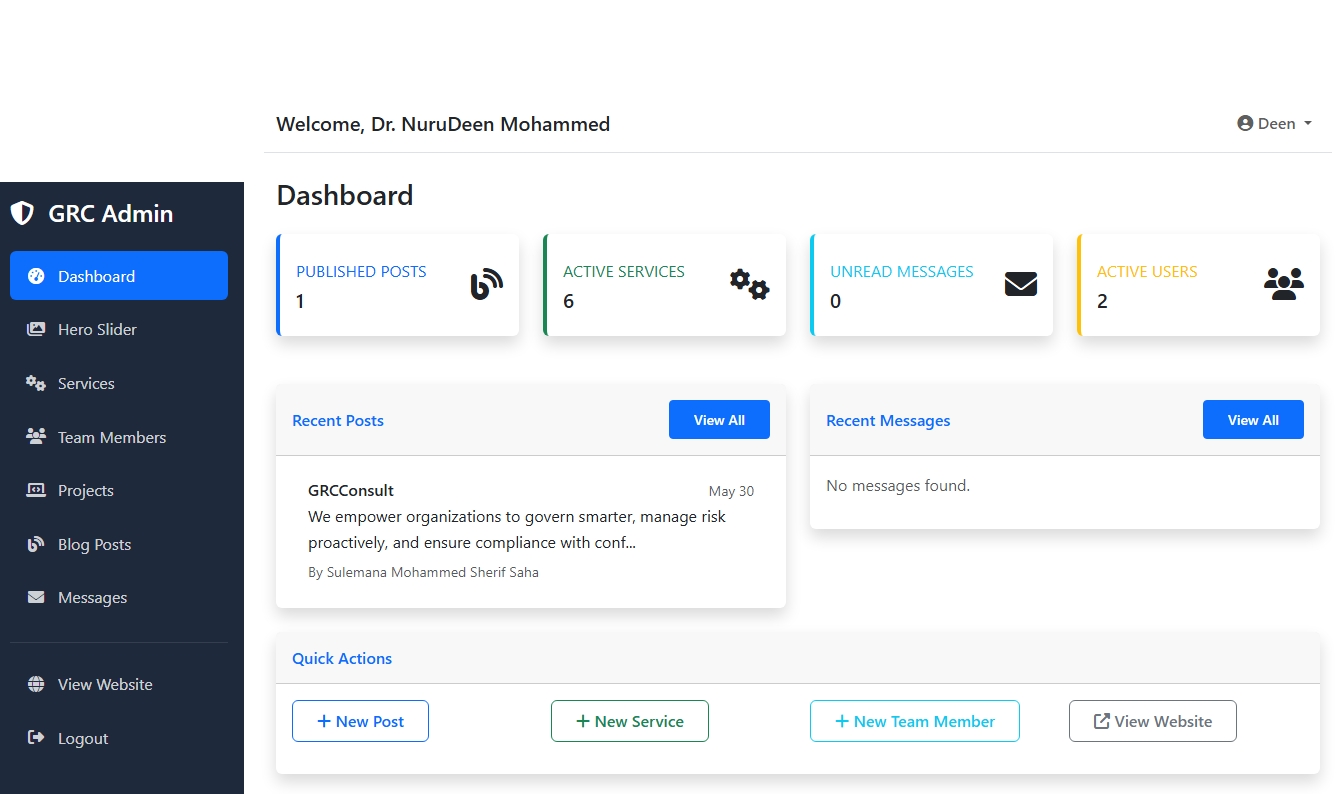
Task: Click the people icon on Active Users card
Action: coord(1283,285)
